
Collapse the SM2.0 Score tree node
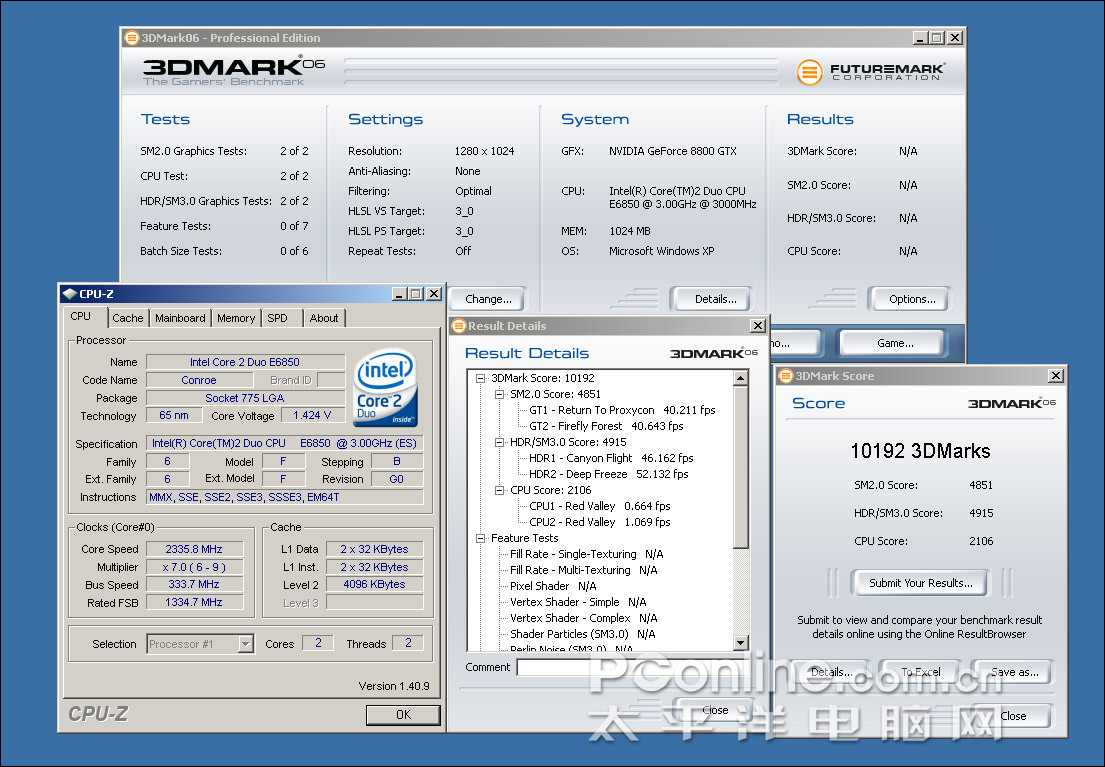[500, 395]
